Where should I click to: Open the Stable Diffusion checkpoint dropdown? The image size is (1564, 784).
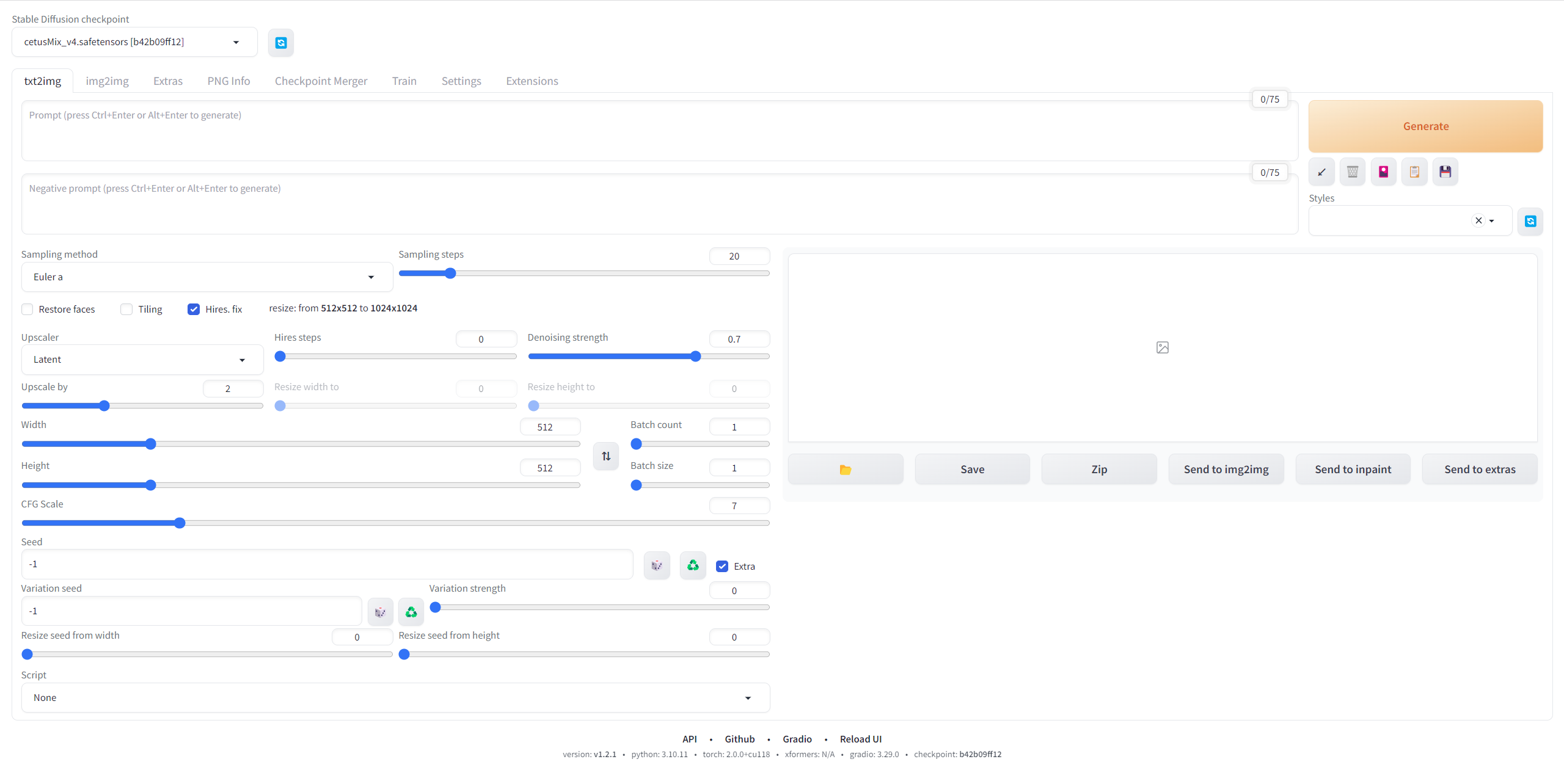(134, 42)
